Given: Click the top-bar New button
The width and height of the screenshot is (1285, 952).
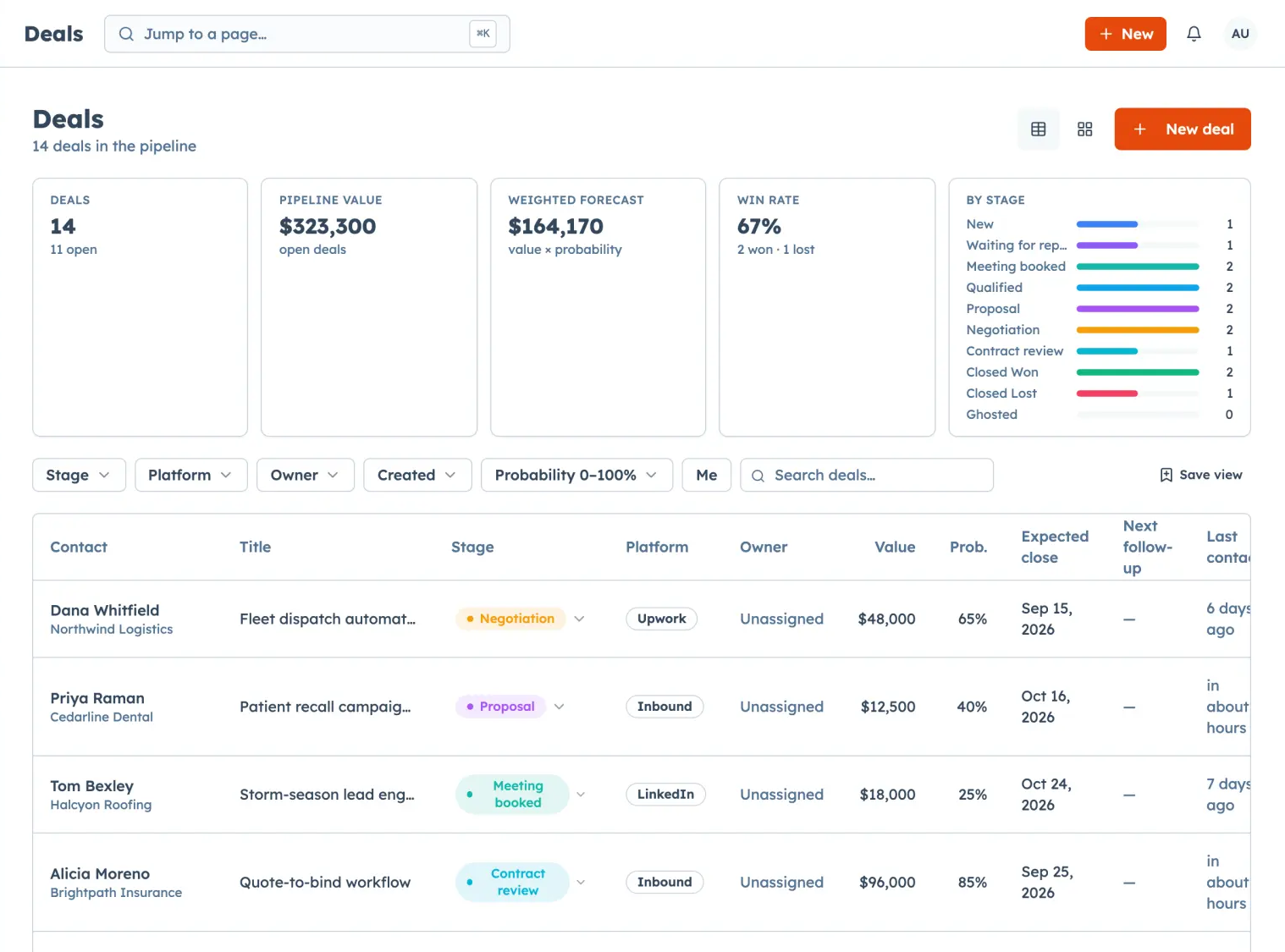Looking at the screenshot, I should (1125, 34).
